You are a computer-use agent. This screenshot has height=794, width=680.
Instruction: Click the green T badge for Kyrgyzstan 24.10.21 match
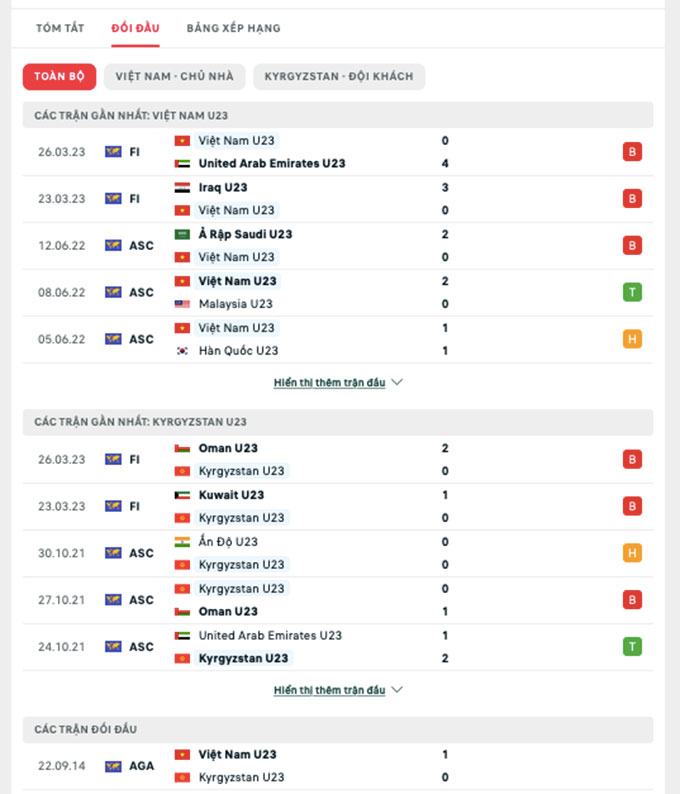pyautogui.click(x=632, y=646)
